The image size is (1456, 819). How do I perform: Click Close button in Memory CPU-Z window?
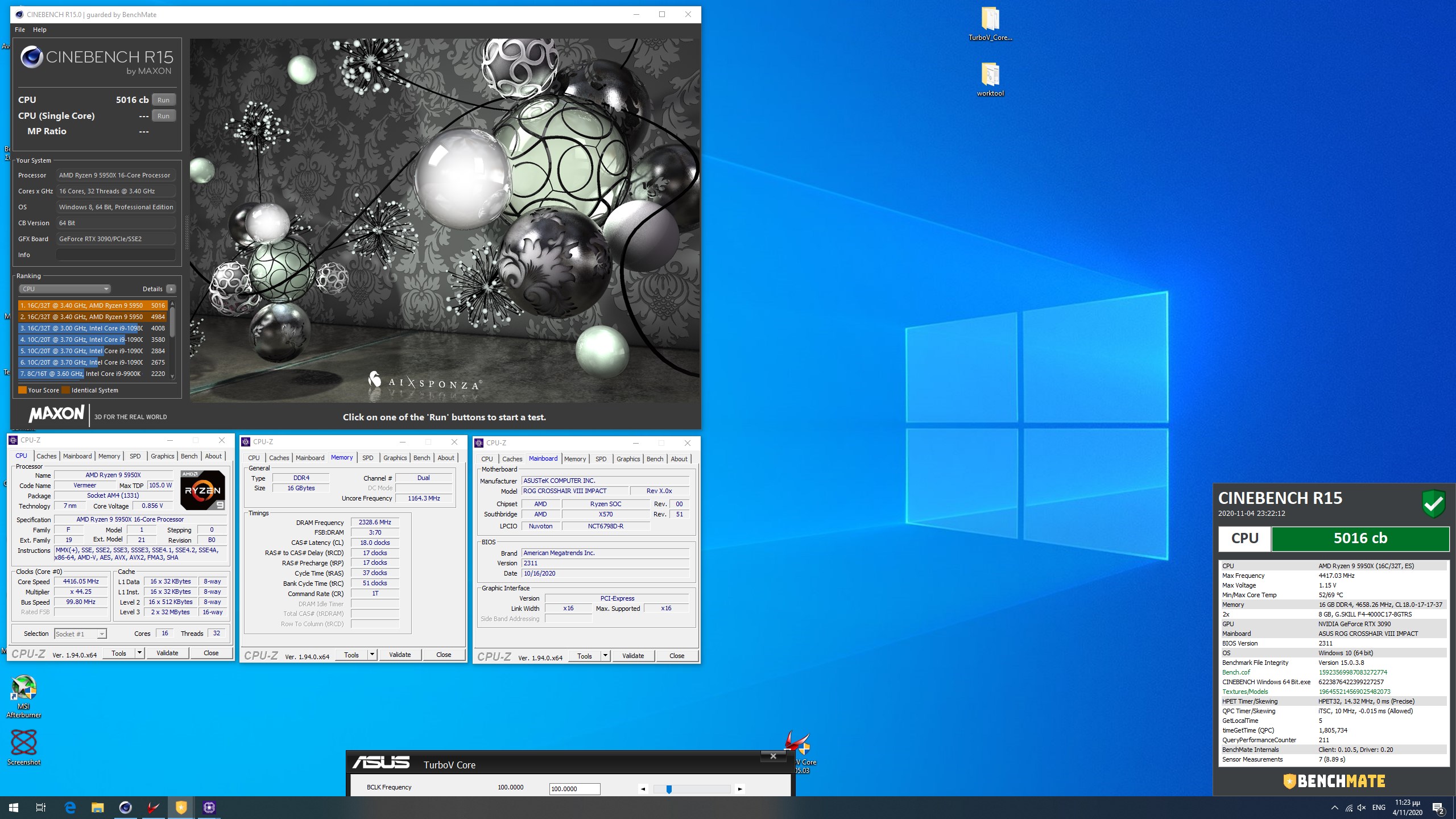click(x=444, y=655)
